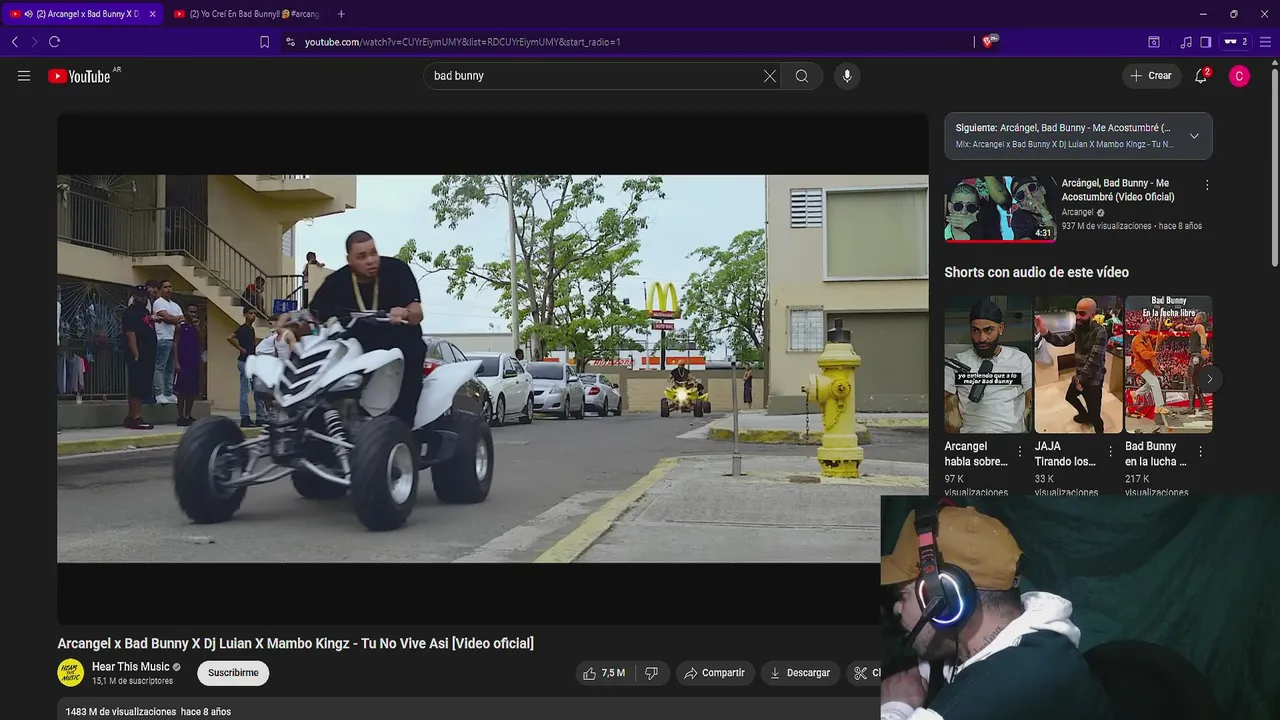
Task: Like the video with thumbs-up 7,5 M
Action: [604, 673]
